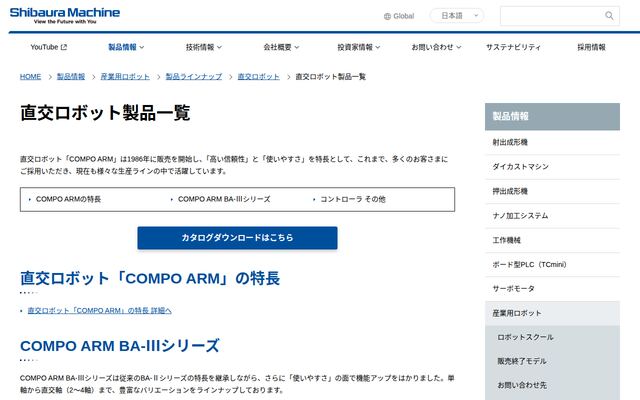Click the search magnifier icon
This screenshot has width=640, height=400.
click(x=609, y=16)
